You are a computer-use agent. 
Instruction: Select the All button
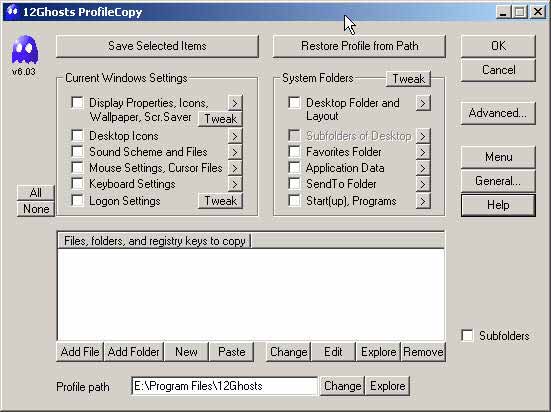(x=35, y=193)
